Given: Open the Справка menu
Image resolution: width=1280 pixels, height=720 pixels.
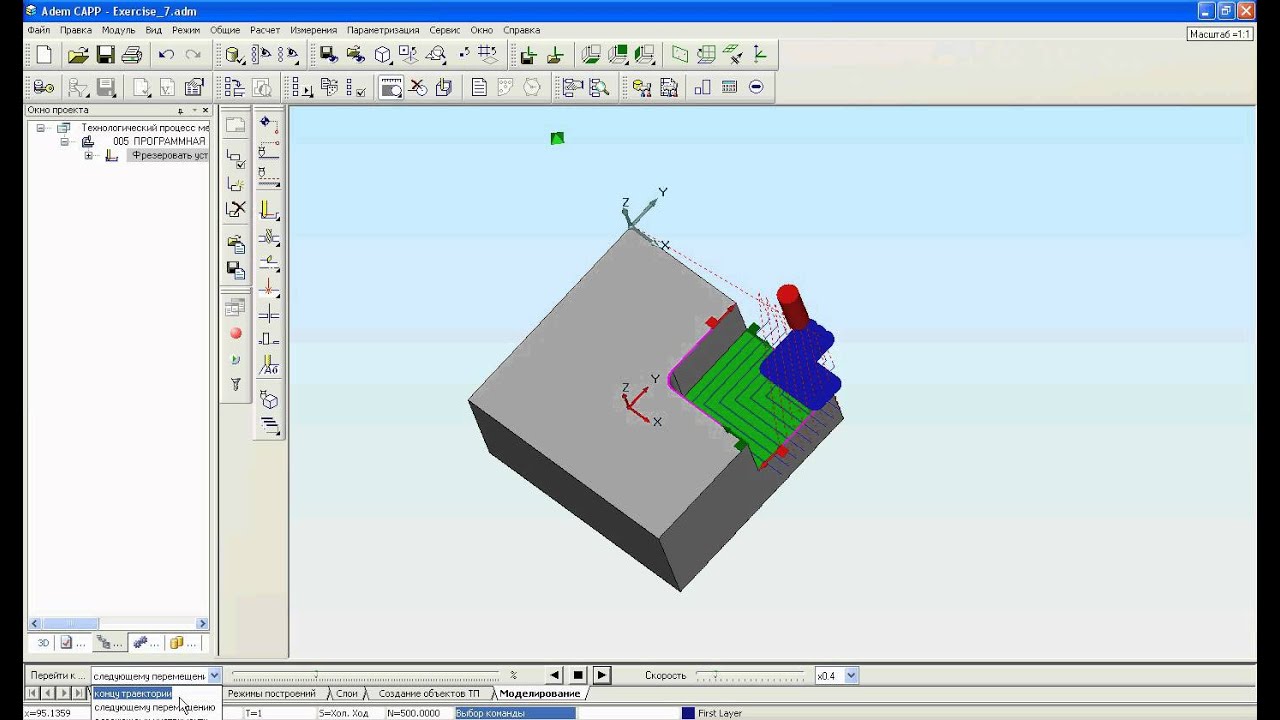Looking at the screenshot, I should point(521,30).
